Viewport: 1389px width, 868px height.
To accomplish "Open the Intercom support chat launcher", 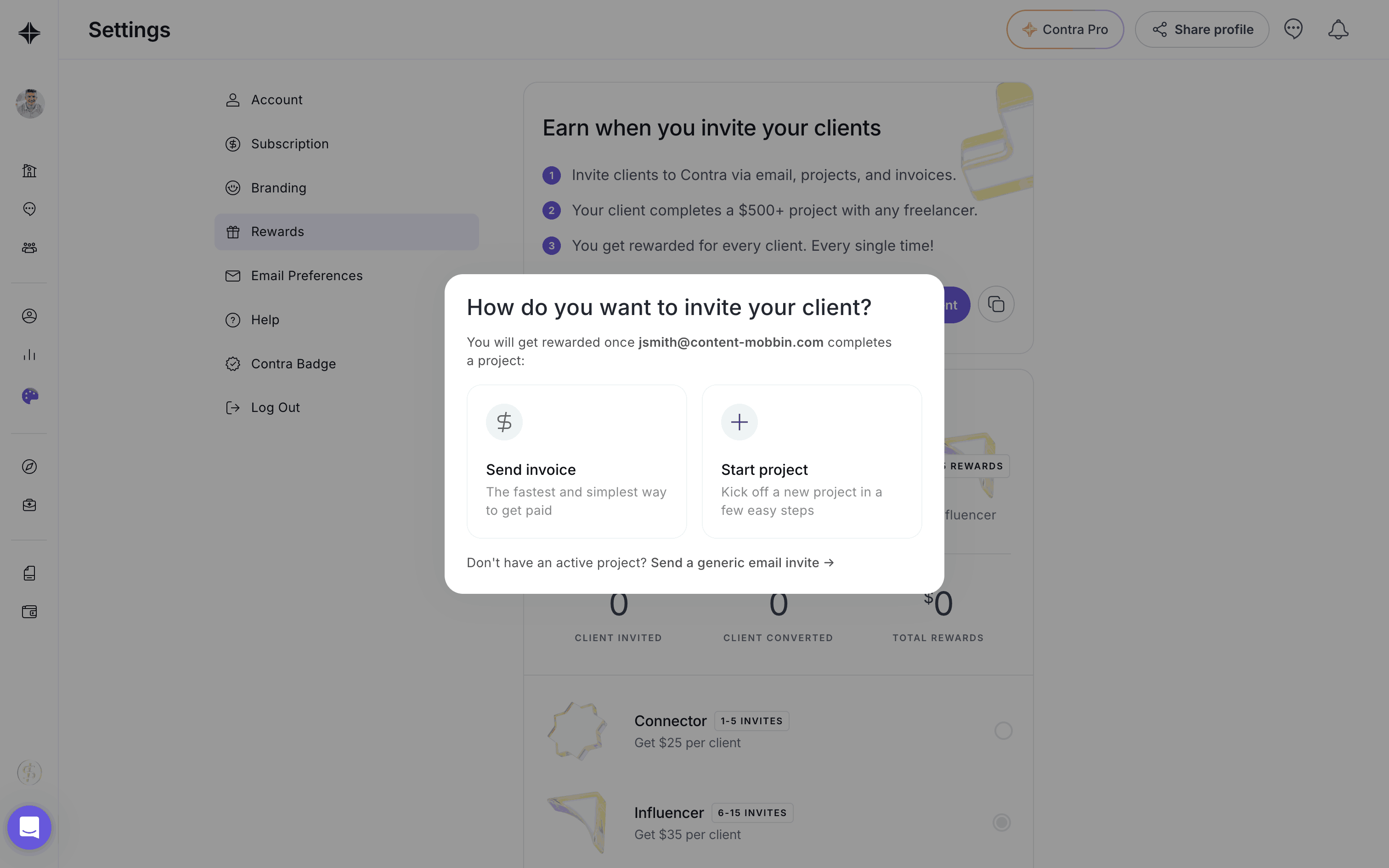I will click(29, 827).
